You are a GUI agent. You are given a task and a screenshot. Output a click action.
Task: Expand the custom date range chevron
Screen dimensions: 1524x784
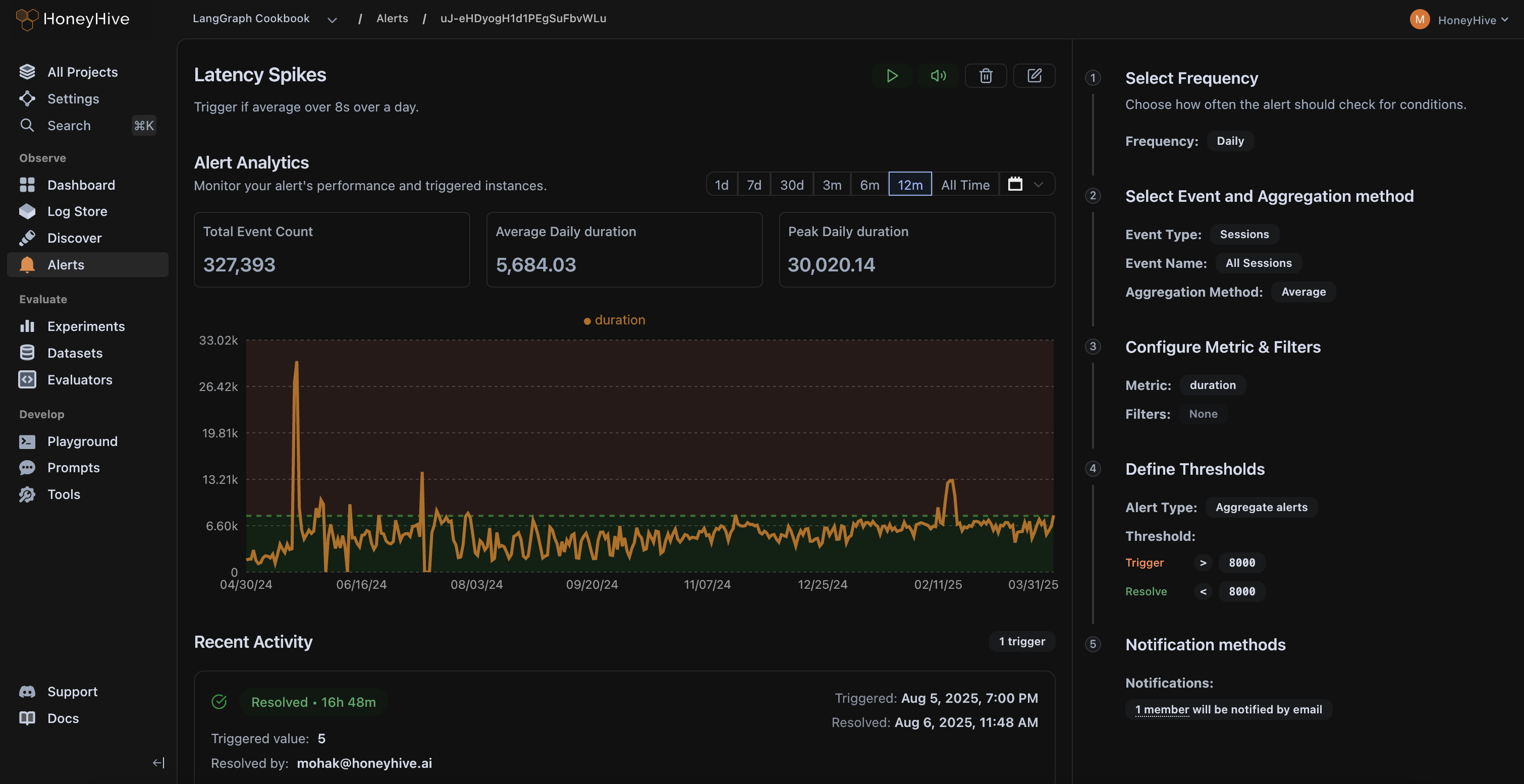coord(1038,185)
